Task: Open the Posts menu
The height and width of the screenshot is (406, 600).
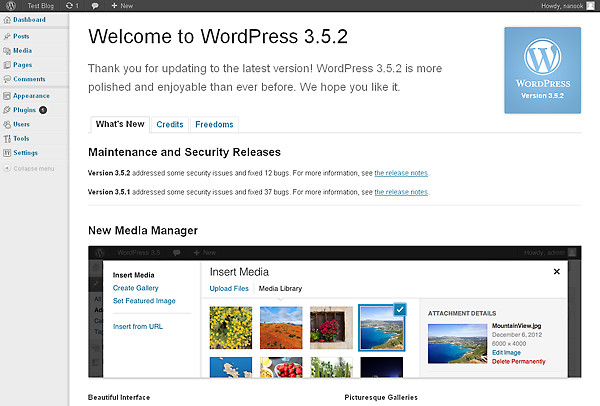Action: click(21, 36)
